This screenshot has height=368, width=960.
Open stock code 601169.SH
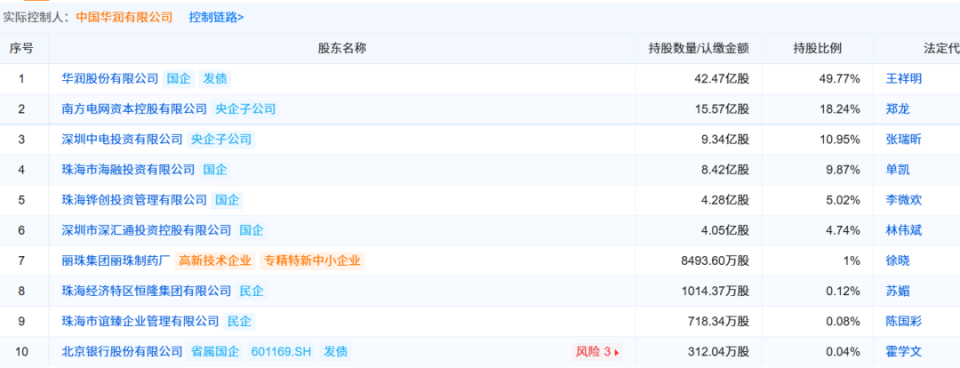(281, 351)
